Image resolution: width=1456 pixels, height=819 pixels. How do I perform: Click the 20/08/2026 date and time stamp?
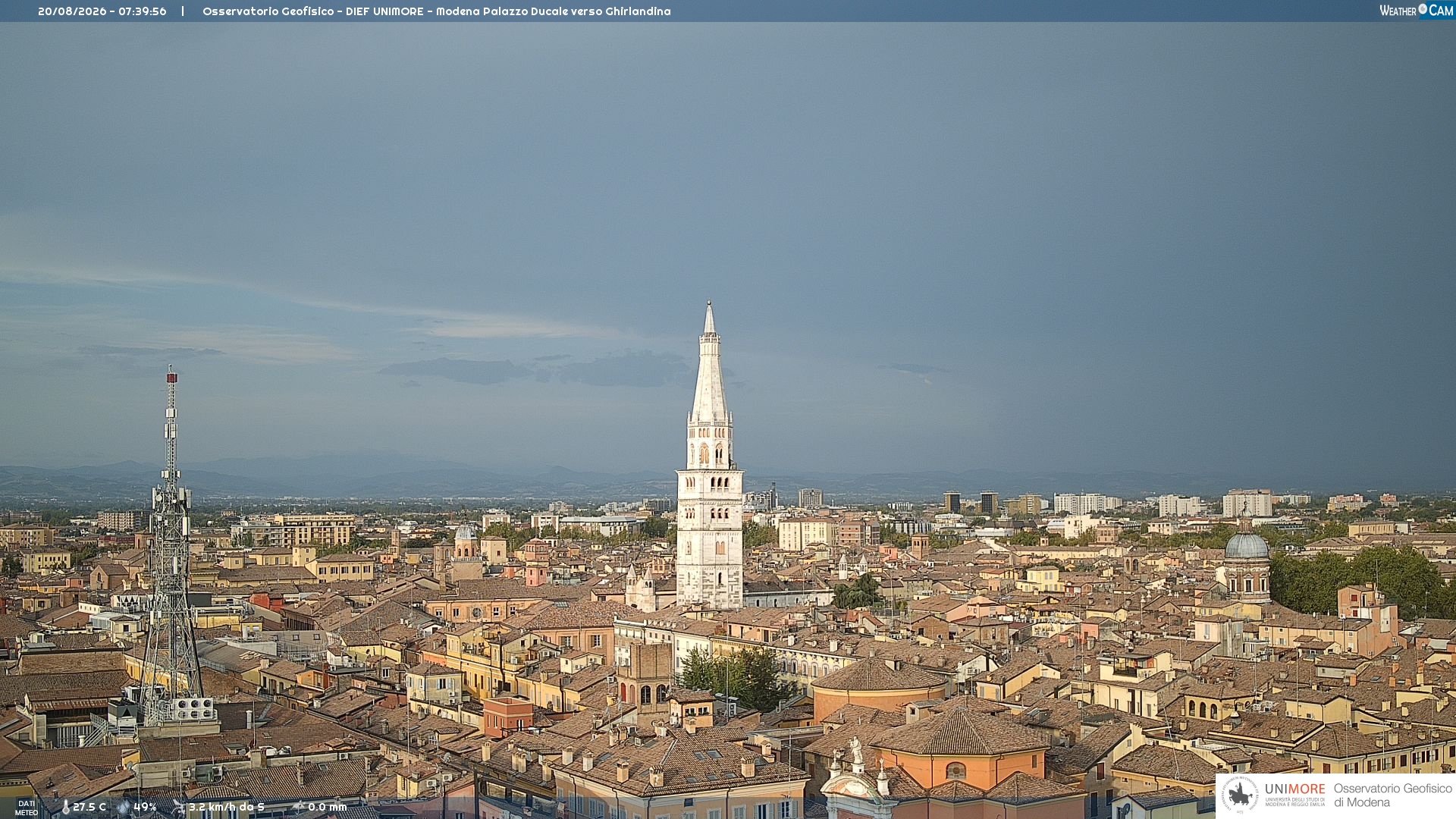pyautogui.click(x=102, y=11)
